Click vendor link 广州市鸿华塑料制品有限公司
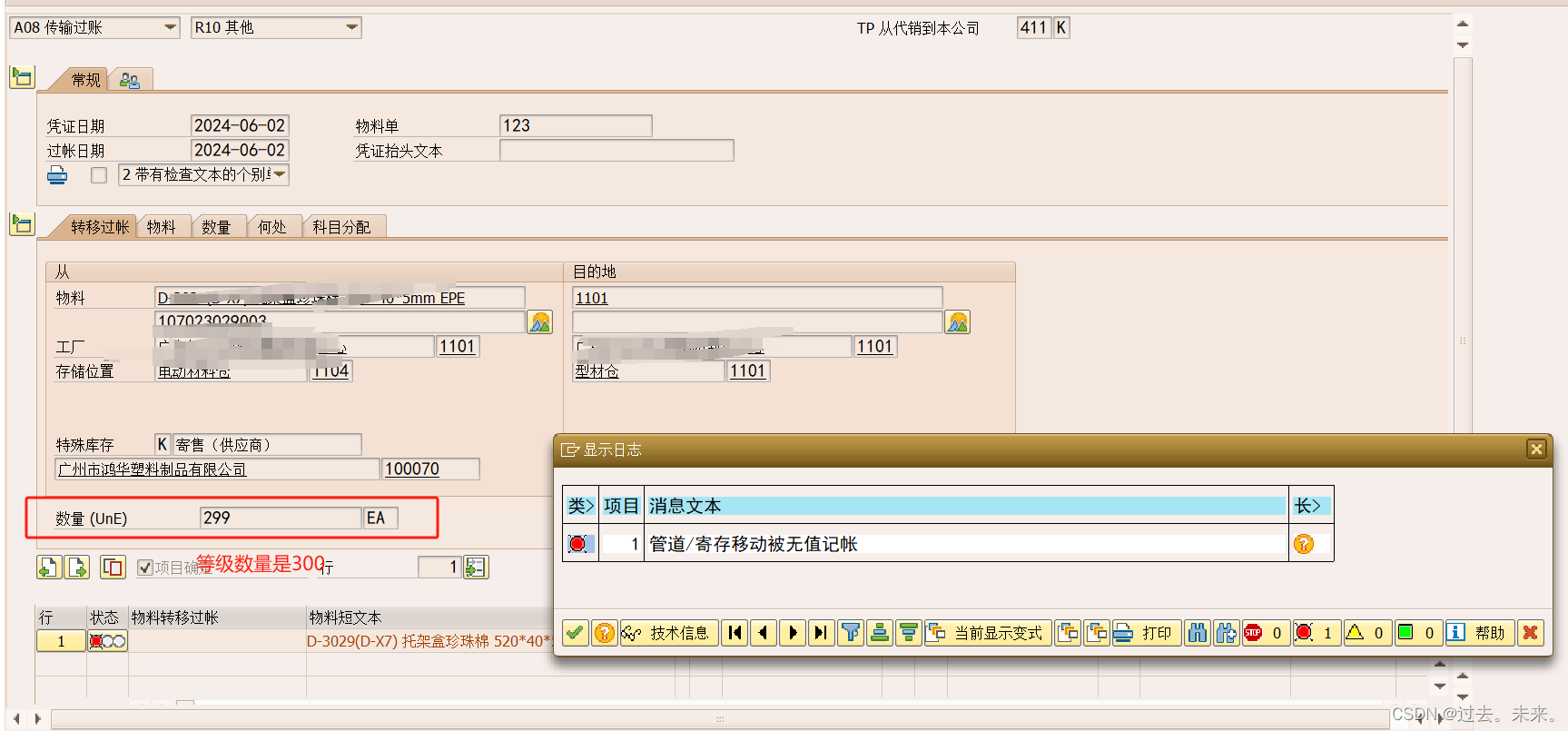 (x=153, y=469)
